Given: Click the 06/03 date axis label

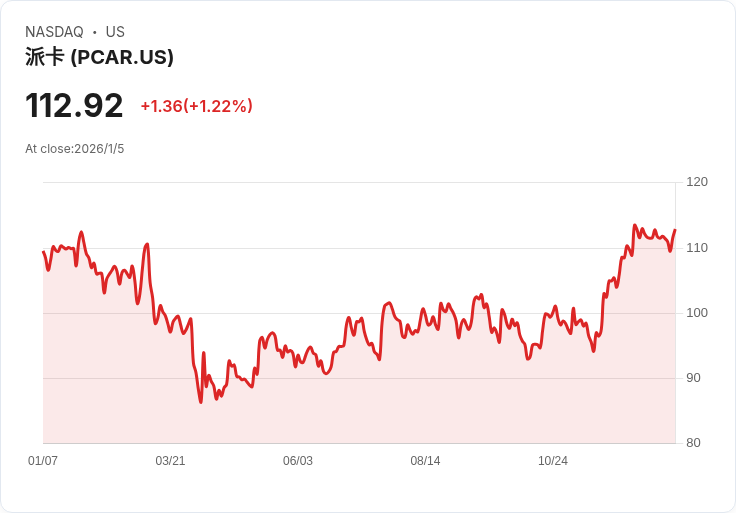Looking at the screenshot, I should [298, 461].
